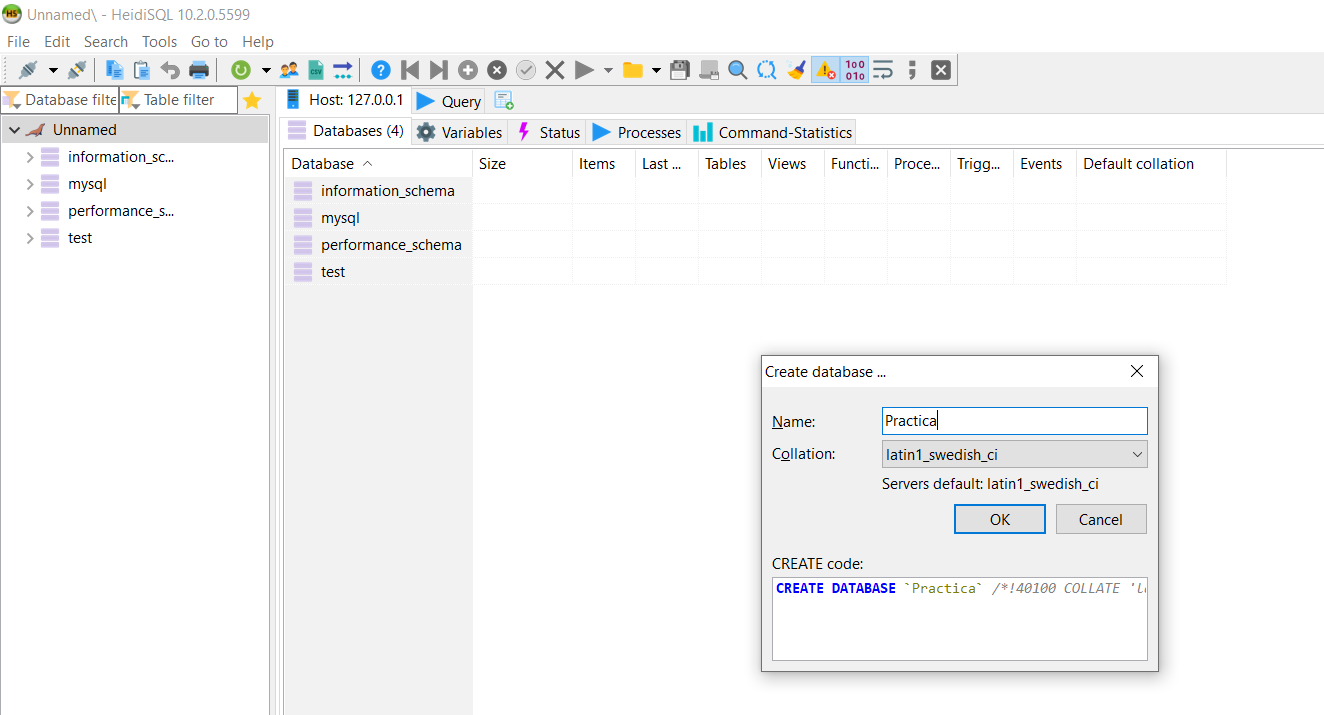The image size is (1324, 715).
Task: Open the File menu
Action: coord(18,42)
